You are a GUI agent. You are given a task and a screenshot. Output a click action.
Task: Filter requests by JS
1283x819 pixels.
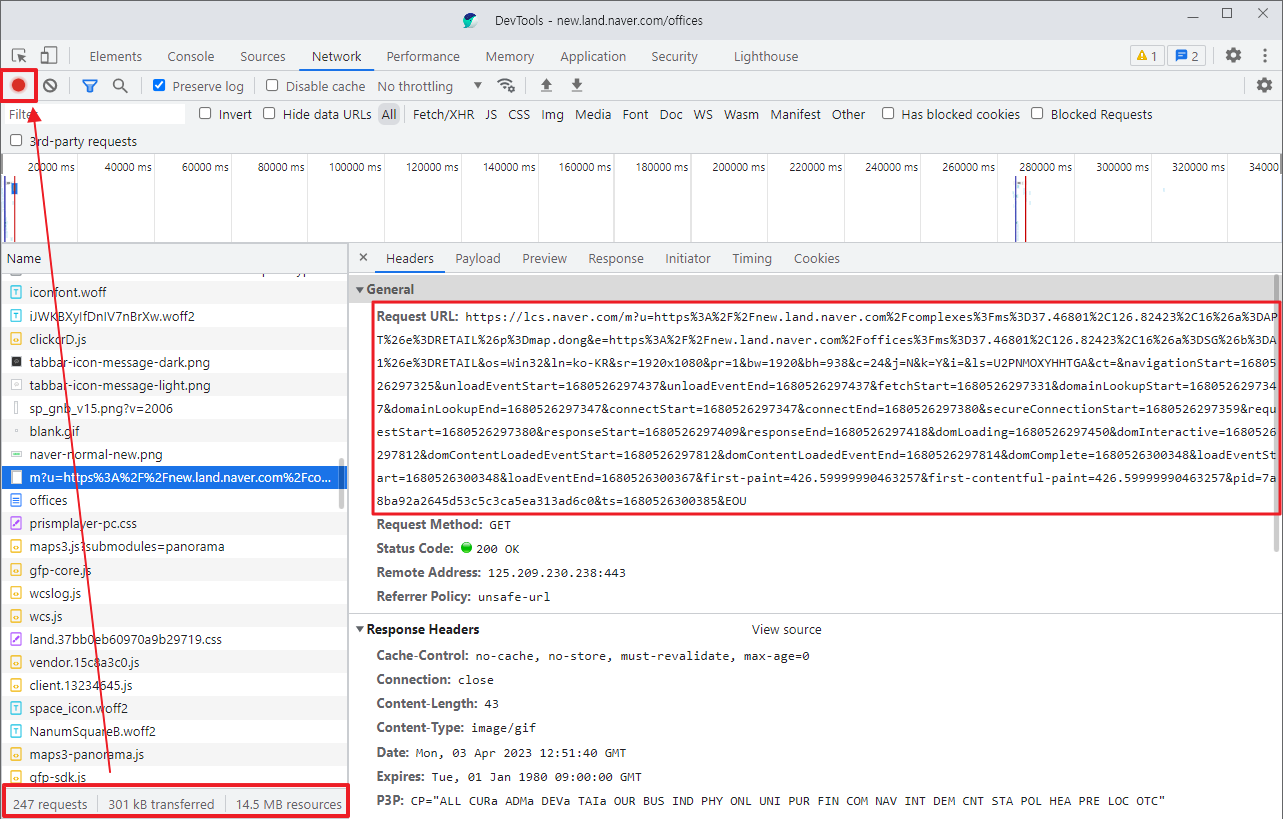491,114
